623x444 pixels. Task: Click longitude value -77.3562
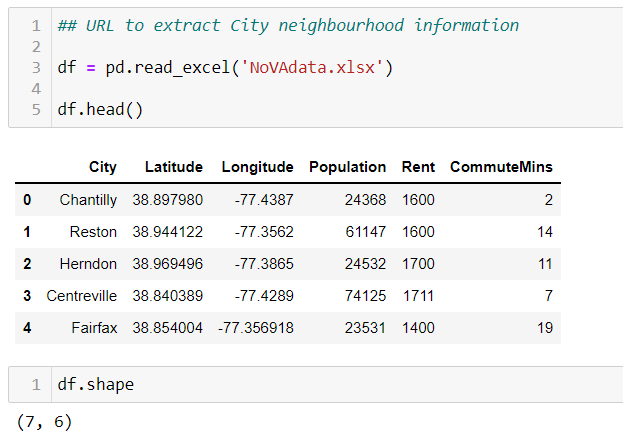click(x=264, y=232)
